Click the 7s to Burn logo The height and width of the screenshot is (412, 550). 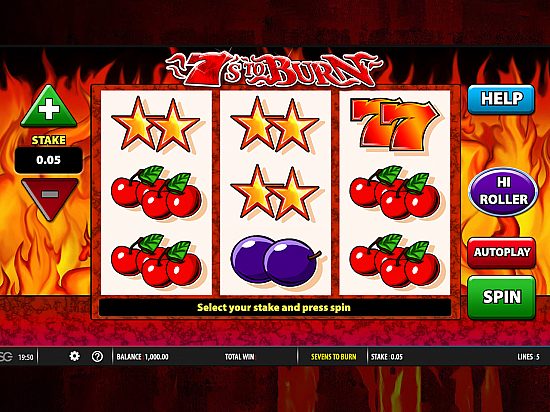(x=274, y=69)
